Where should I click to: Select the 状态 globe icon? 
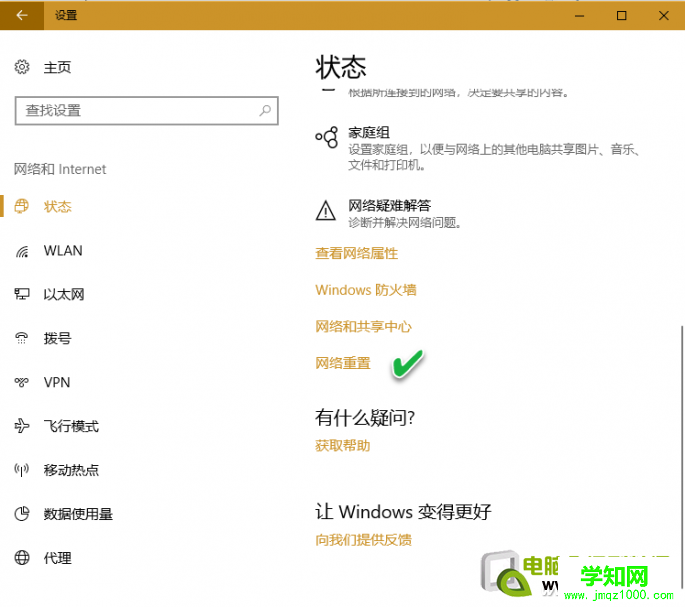pos(22,206)
